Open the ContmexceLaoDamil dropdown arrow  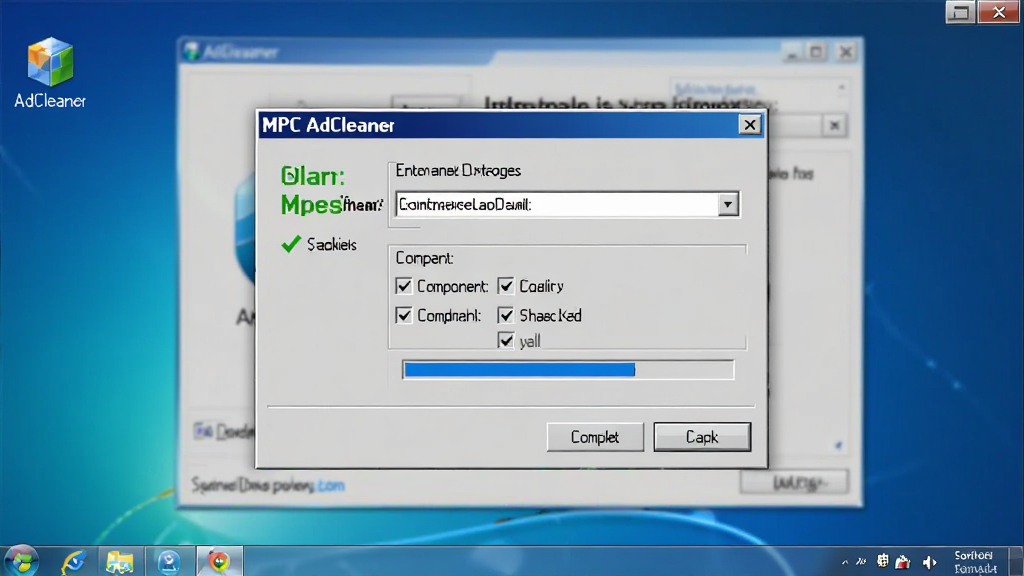[728, 204]
